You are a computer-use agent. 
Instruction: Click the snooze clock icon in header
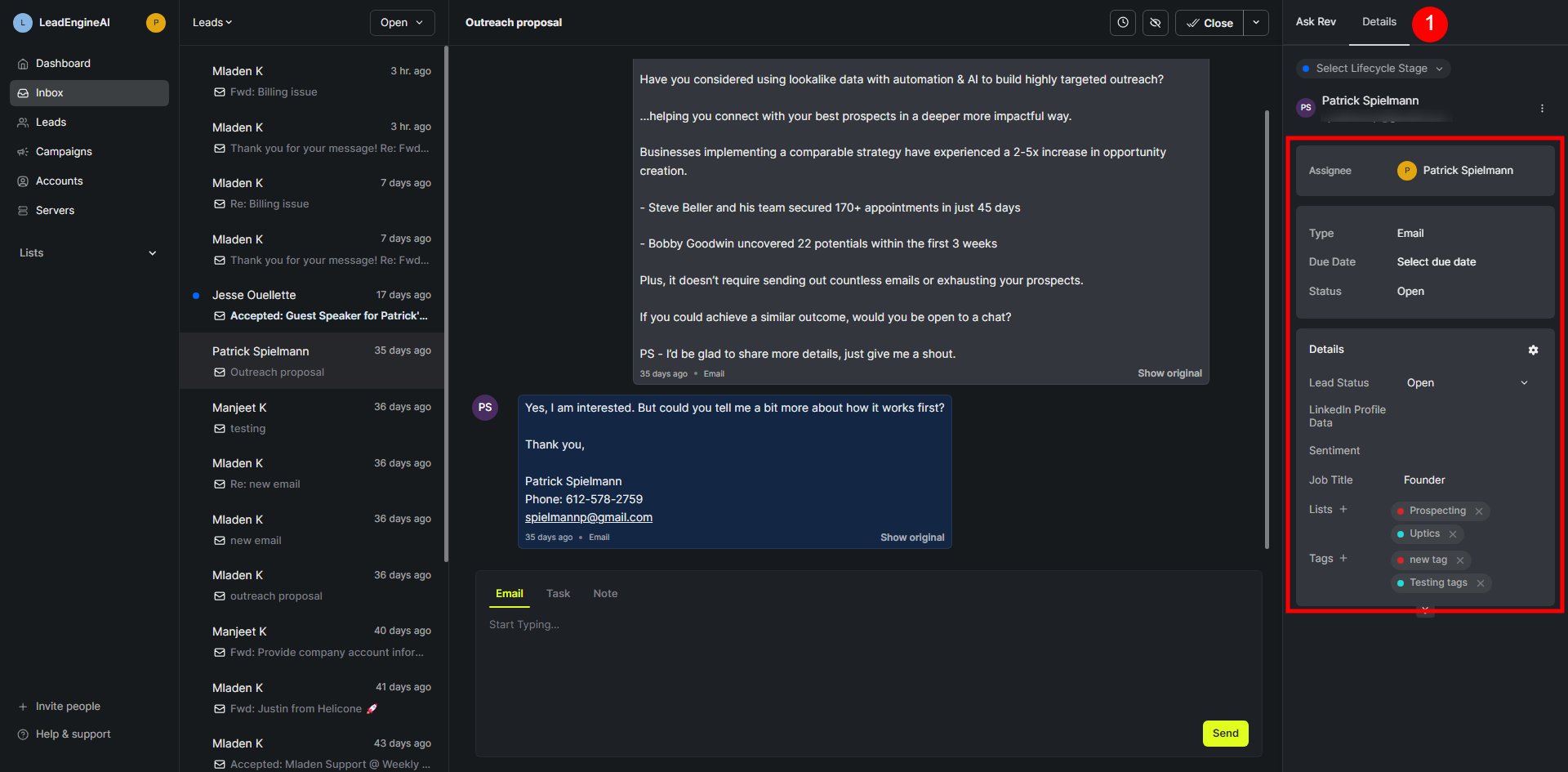[x=1123, y=23]
